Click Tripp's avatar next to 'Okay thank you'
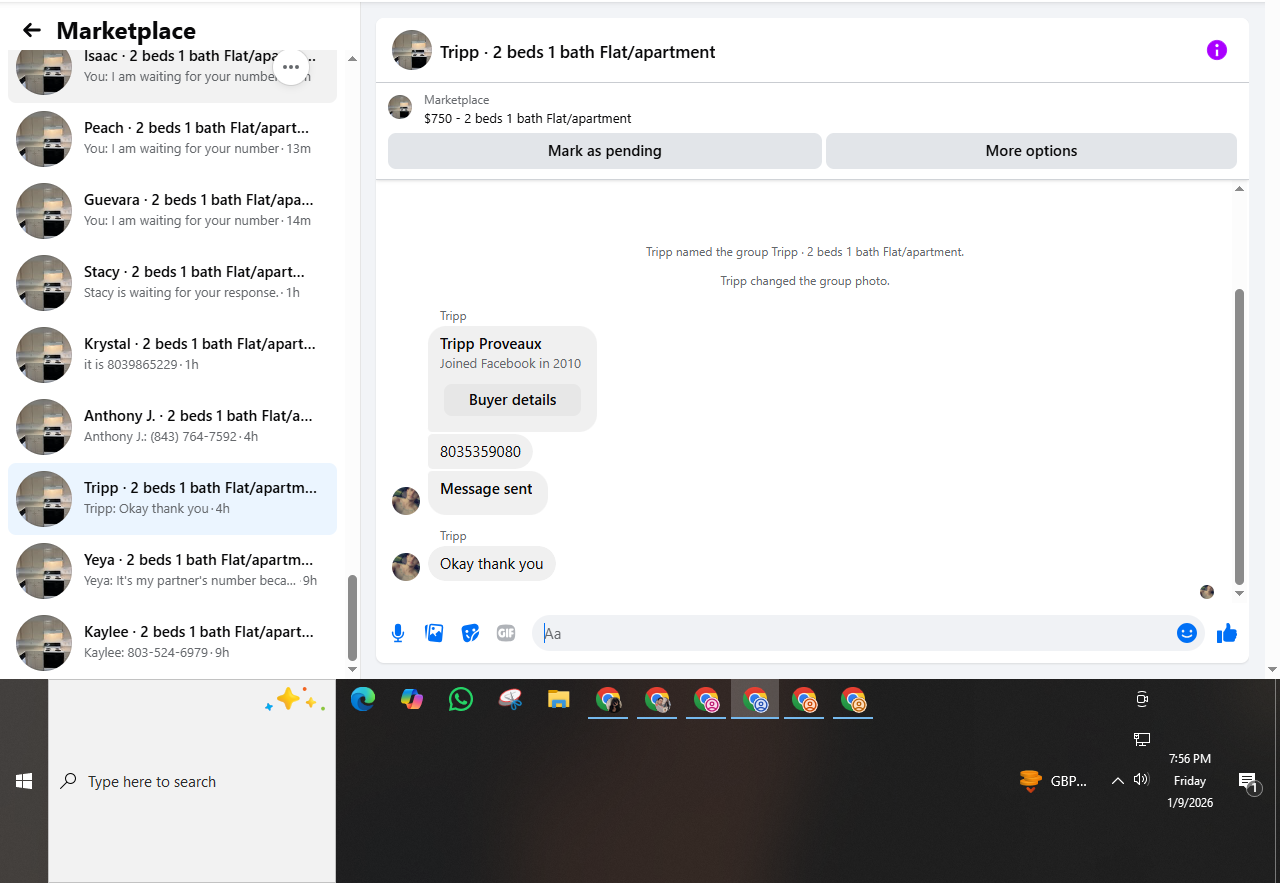1280x883 pixels. tap(406, 566)
